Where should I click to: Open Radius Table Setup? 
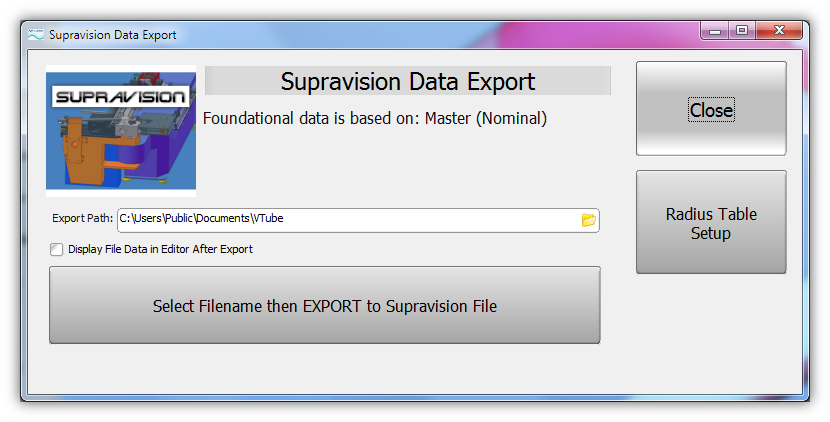click(x=711, y=223)
